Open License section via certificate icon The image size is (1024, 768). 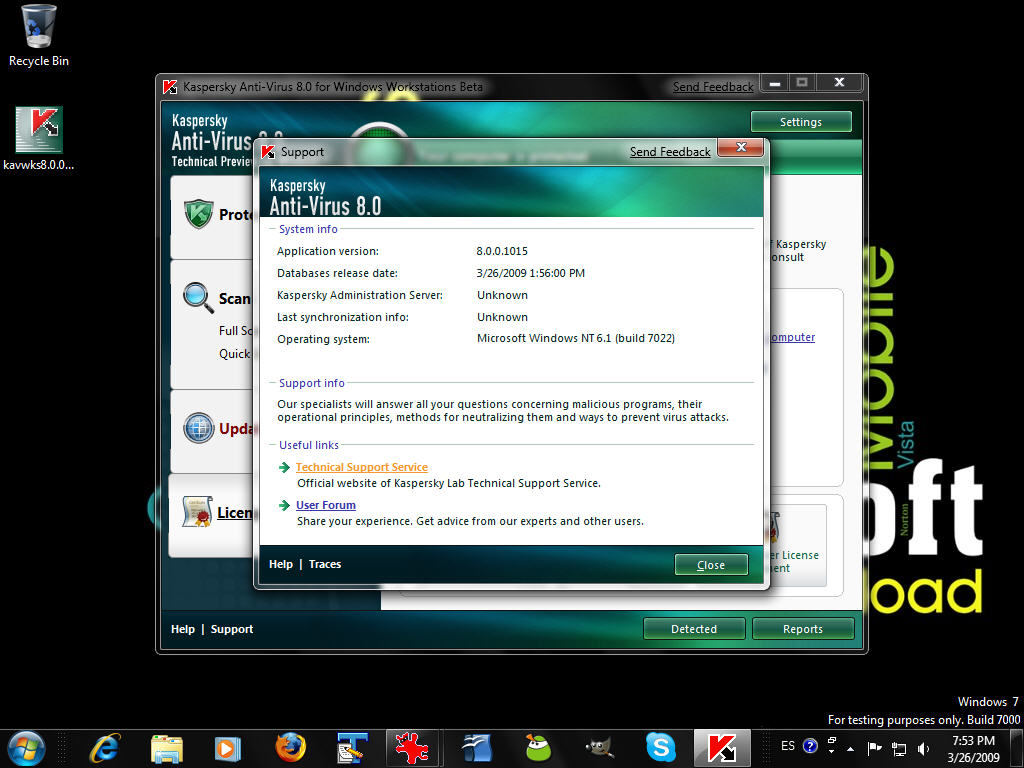(196, 511)
